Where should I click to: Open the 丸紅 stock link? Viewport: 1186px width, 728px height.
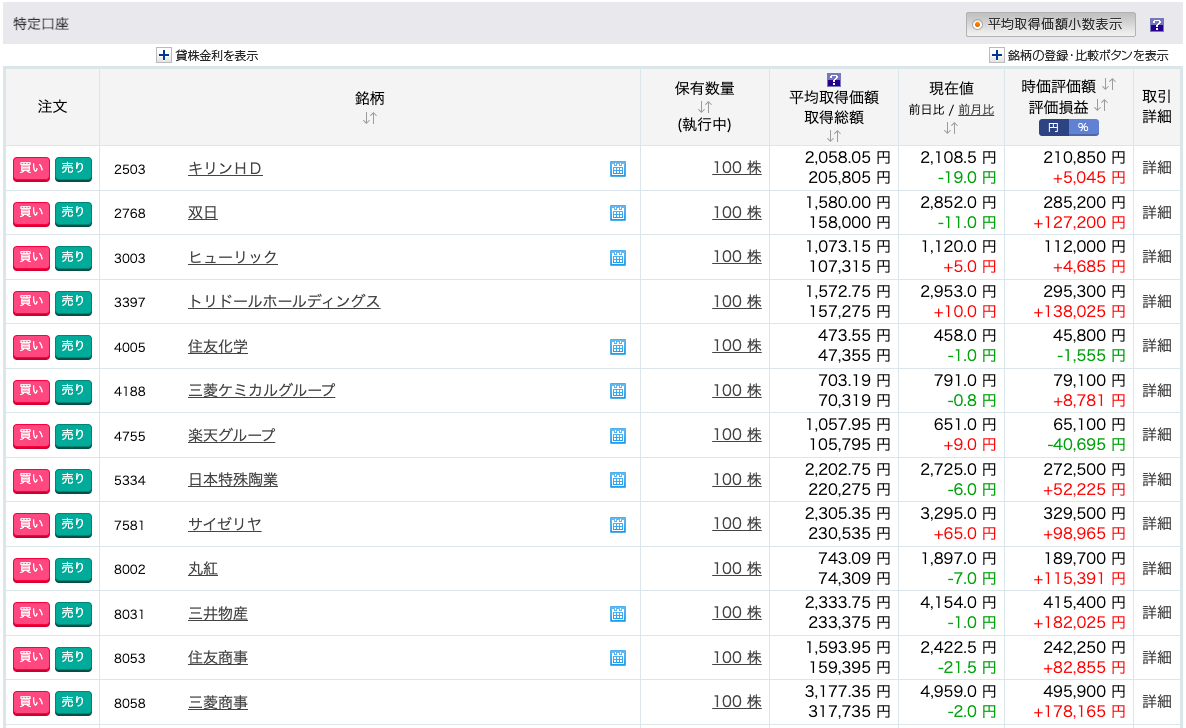pos(203,569)
